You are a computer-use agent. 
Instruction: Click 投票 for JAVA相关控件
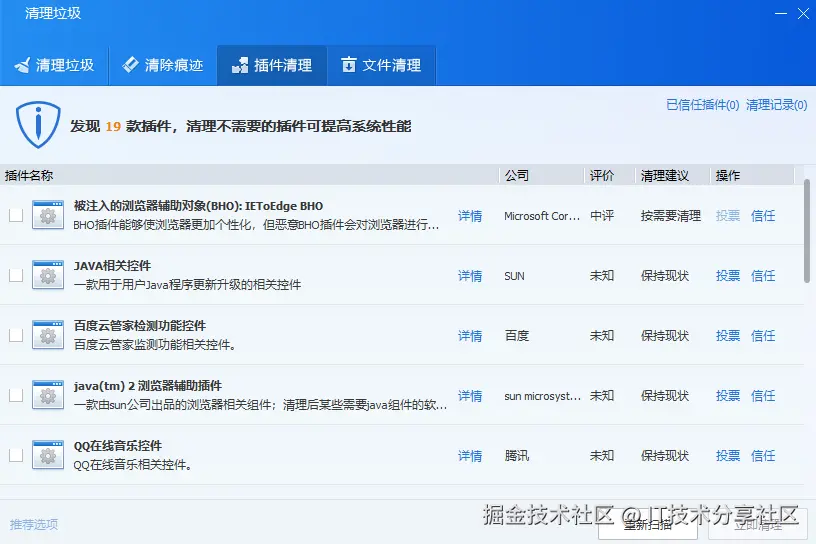(728, 275)
